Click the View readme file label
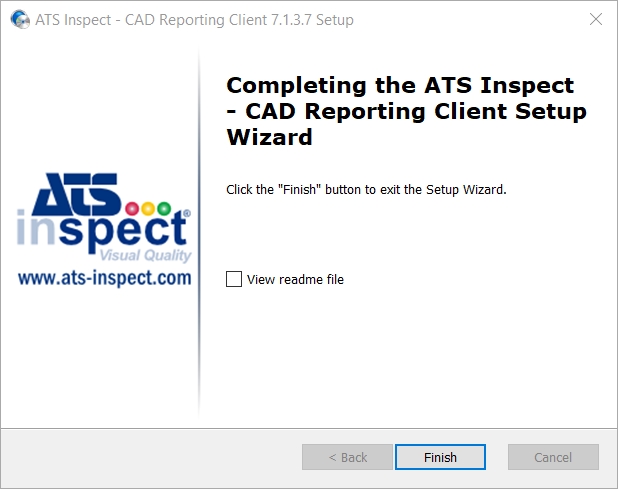The image size is (618, 489). pos(295,279)
